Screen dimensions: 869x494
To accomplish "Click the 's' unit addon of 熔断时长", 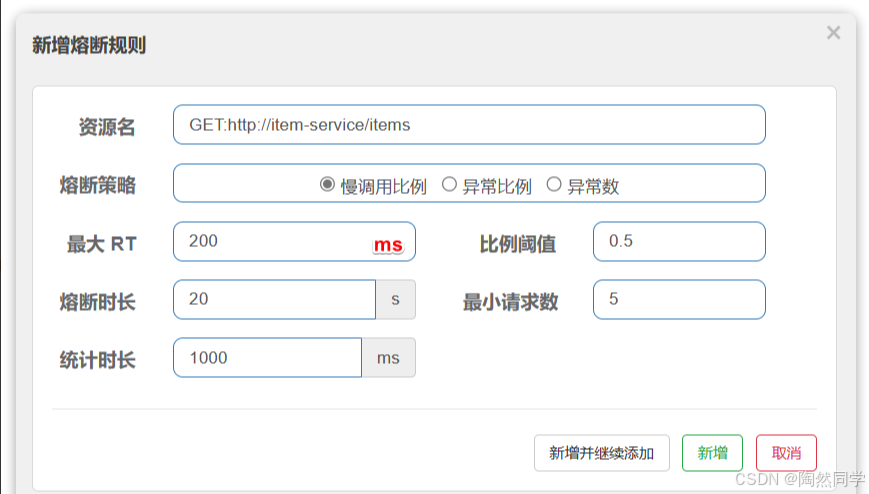I will [x=396, y=299].
